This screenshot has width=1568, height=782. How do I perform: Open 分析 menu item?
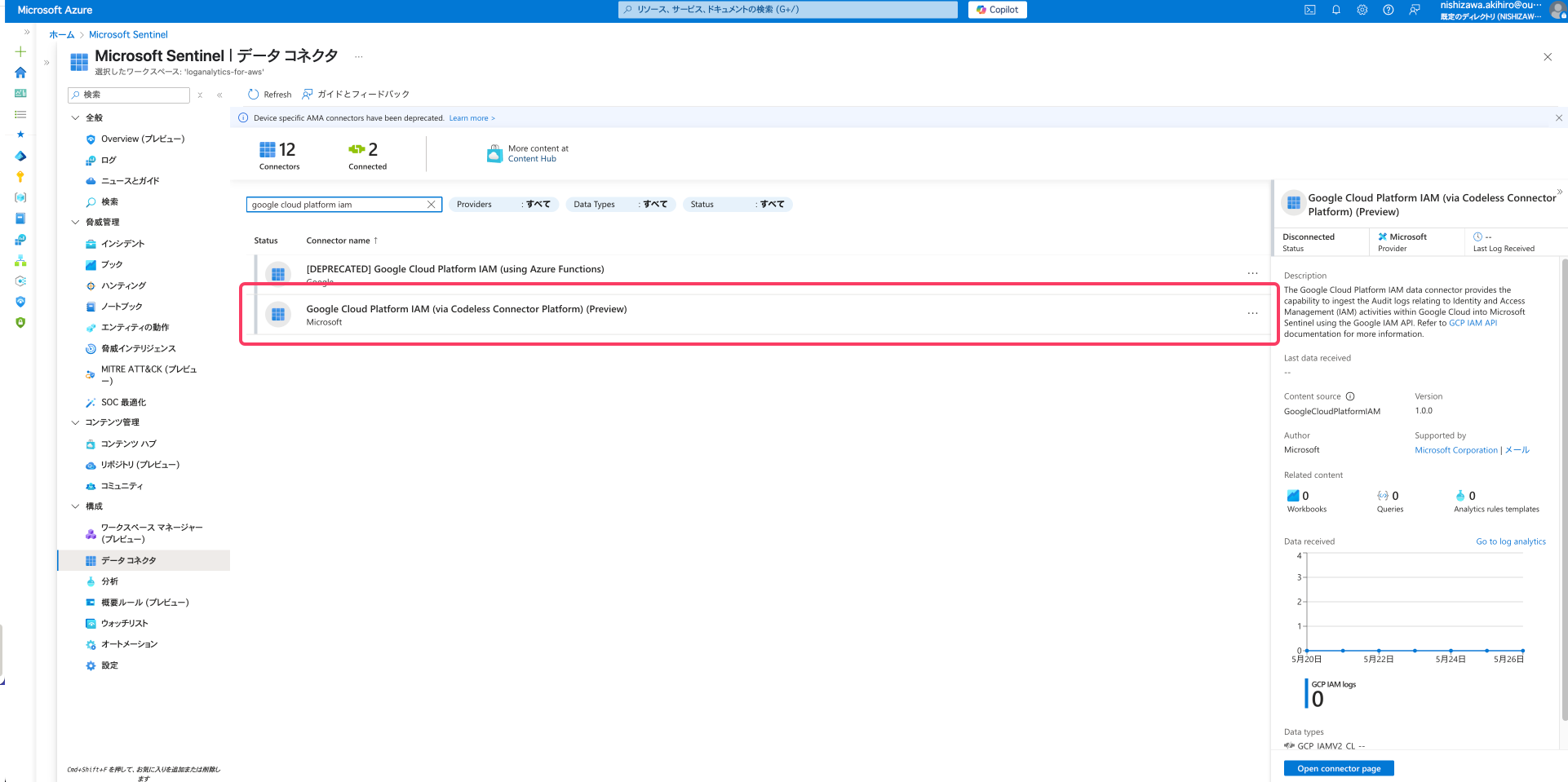coord(109,582)
